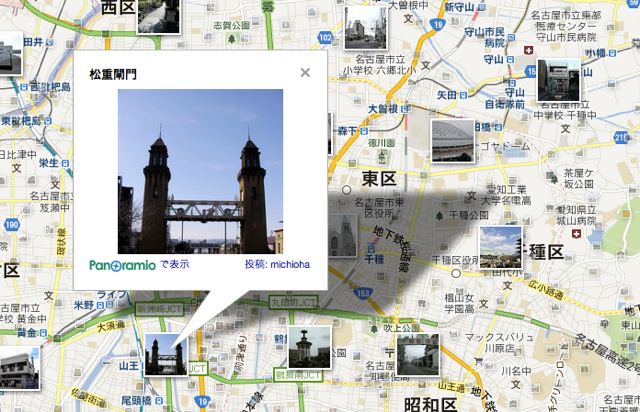The width and height of the screenshot is (640, 412).
Task: Click the マックスバリュ川原店 label
Action: 498,343
